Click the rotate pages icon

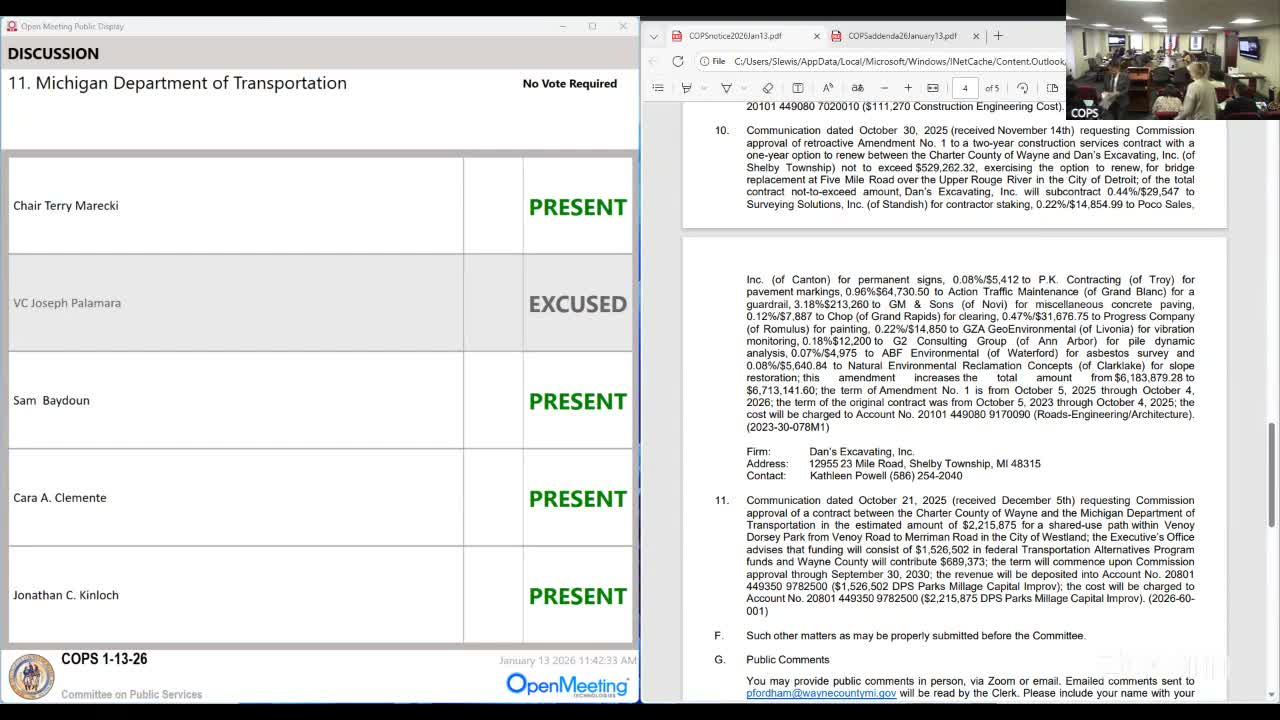tap(1022, 88)
